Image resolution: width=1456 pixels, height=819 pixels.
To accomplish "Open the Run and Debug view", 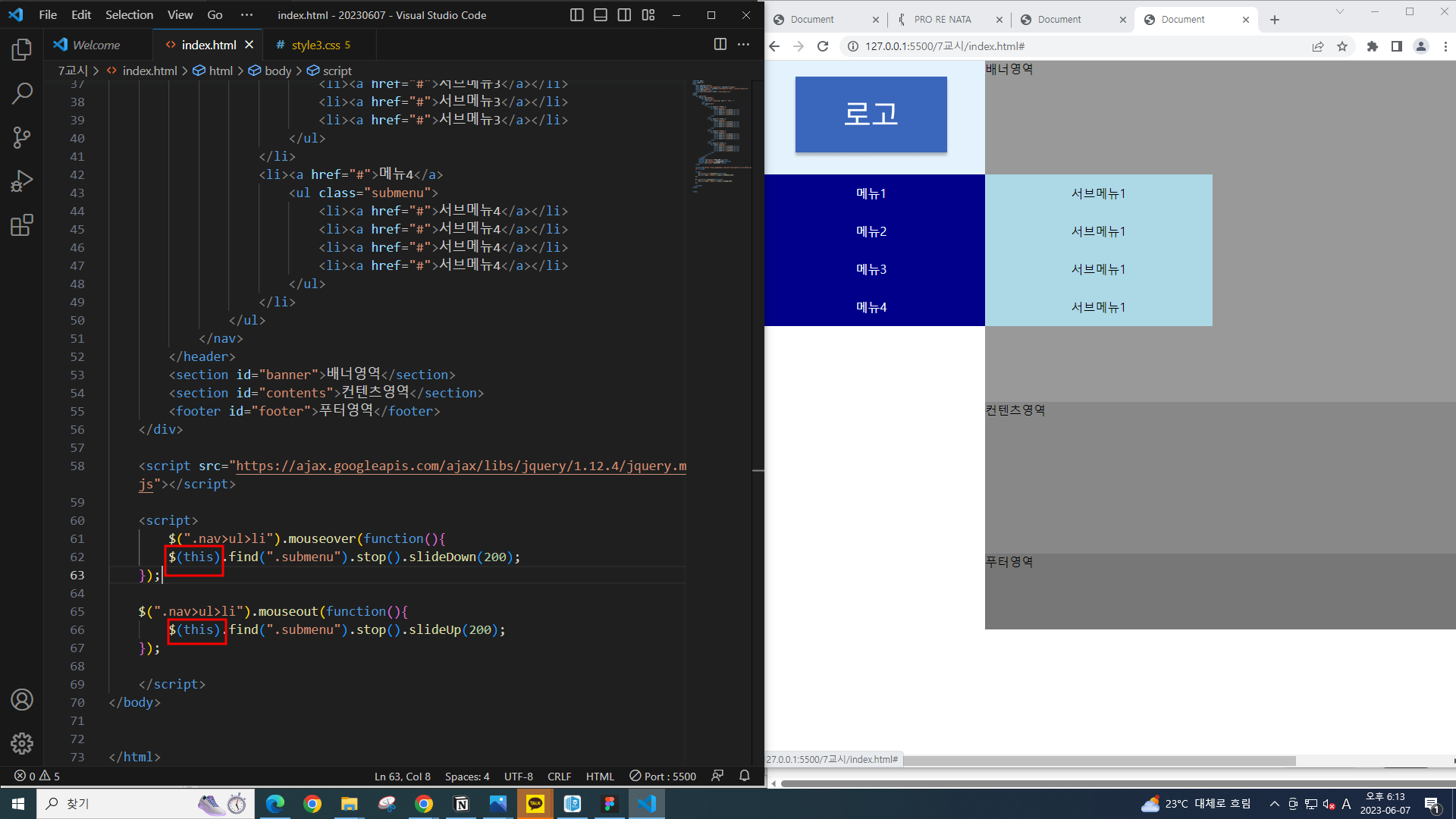I will [x=22, y=181].
